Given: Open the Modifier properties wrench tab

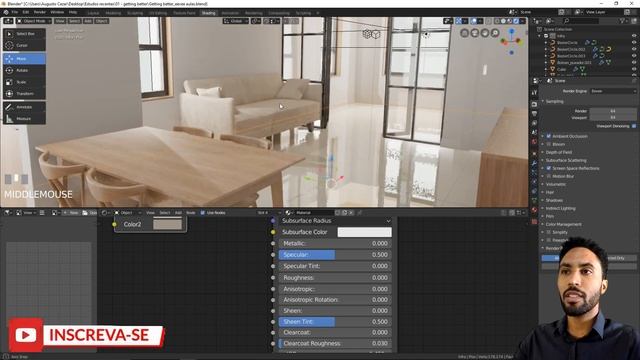Looking at the screenshot, I should (534, 163).
